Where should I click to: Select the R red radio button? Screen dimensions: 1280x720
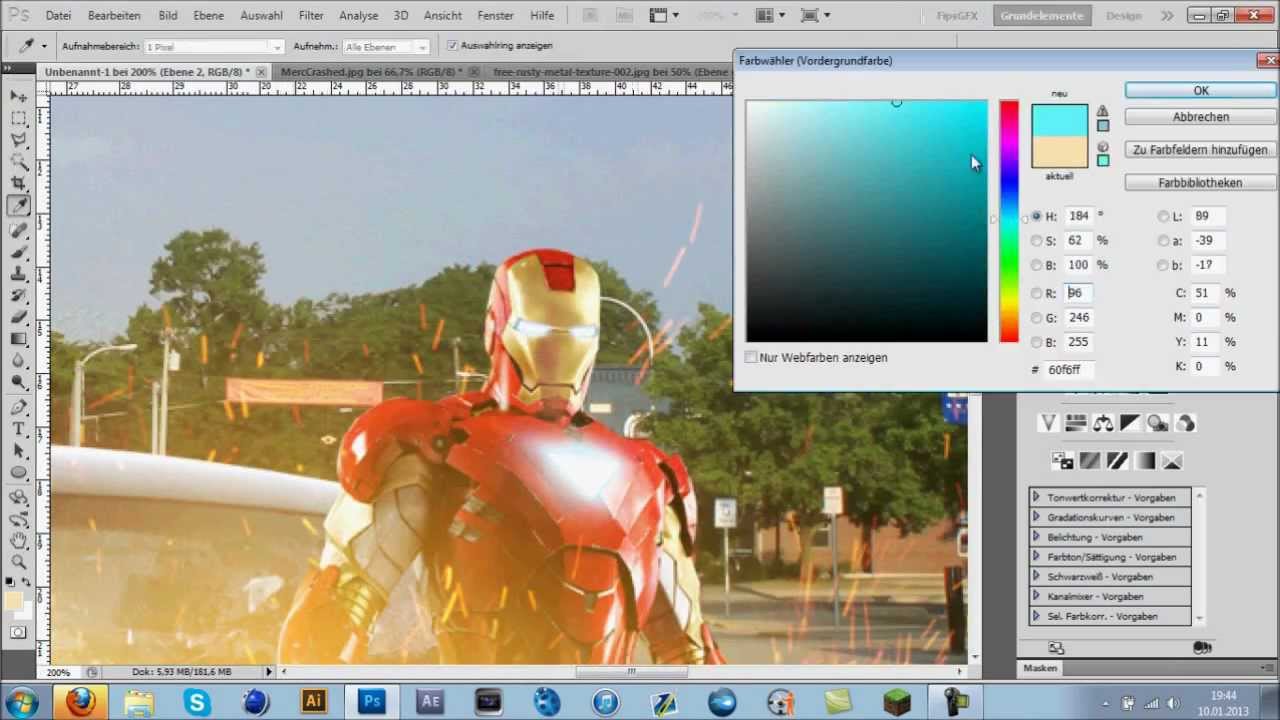1036,293
